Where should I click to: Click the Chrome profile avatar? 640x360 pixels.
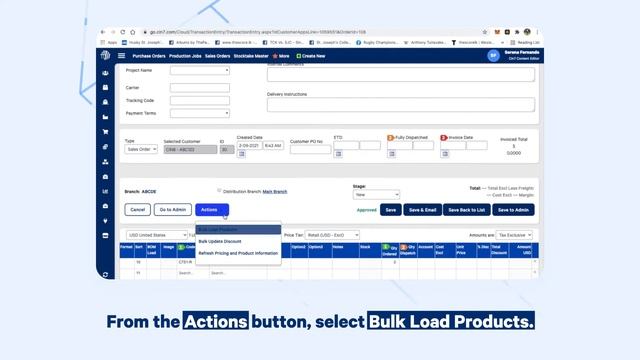[x=527, y=32]
